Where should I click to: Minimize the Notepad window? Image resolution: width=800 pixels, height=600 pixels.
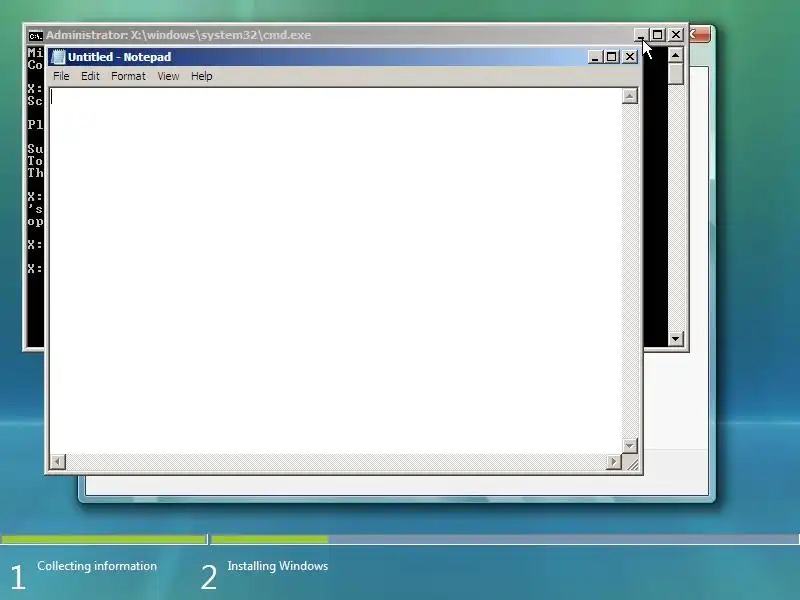[594, 57]
